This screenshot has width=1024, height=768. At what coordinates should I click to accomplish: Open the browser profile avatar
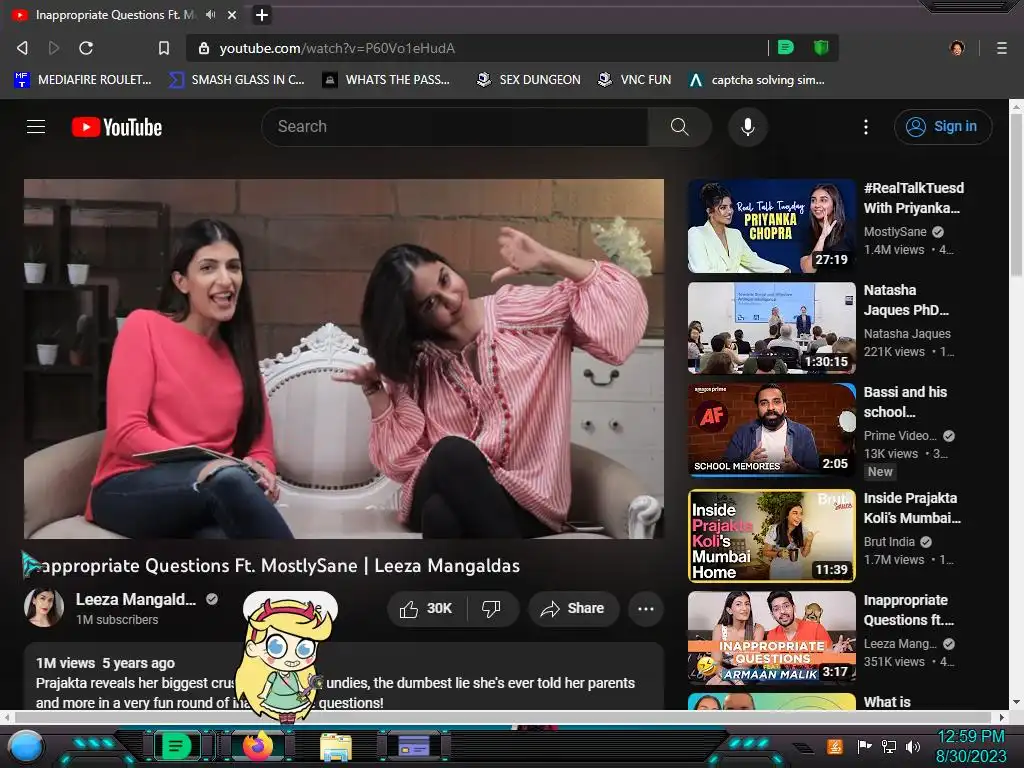click(957, 48)
